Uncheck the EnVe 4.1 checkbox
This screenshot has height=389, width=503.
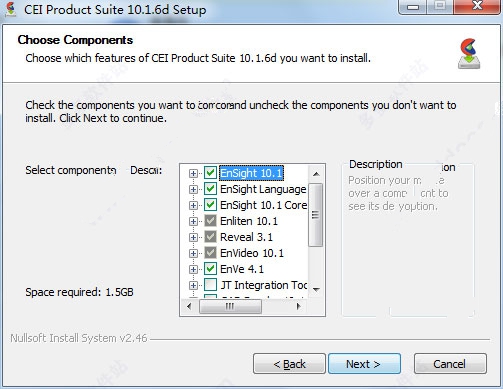[x=210, y=269]
